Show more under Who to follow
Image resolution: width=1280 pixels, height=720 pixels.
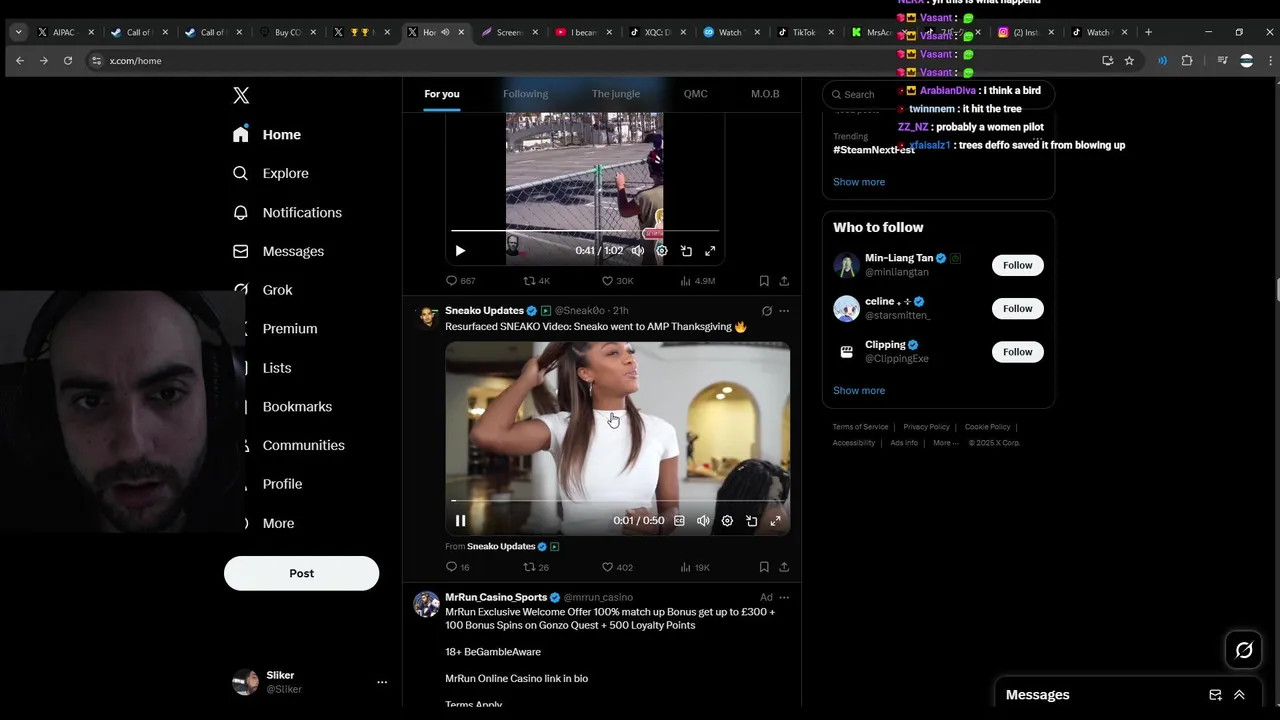tap(859, 391)
